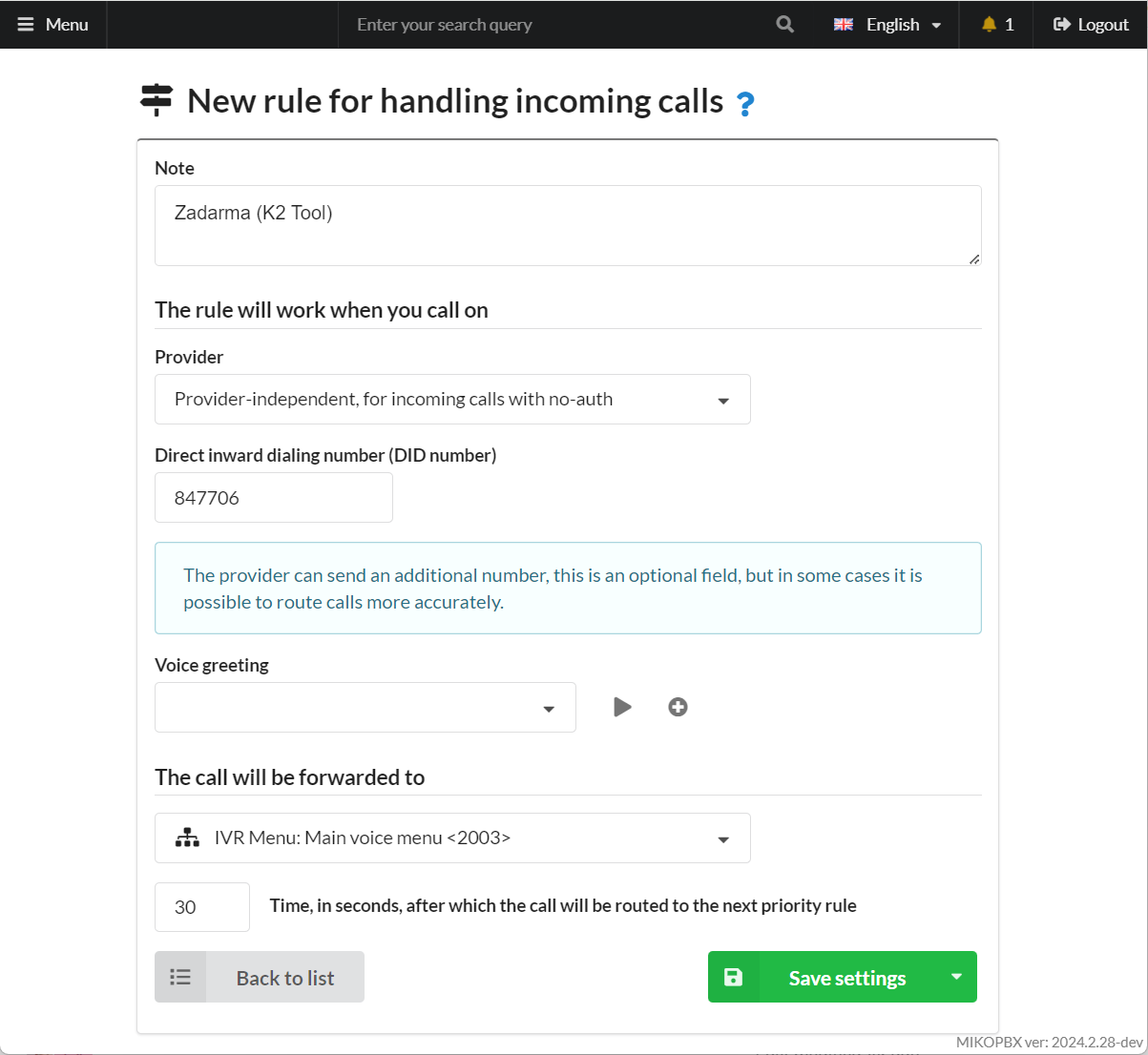This screenshot has width=1148, height=1055.
Task: Open the Voice greeting dropdown
Action: pyautogui.click(x=365, y=707)
